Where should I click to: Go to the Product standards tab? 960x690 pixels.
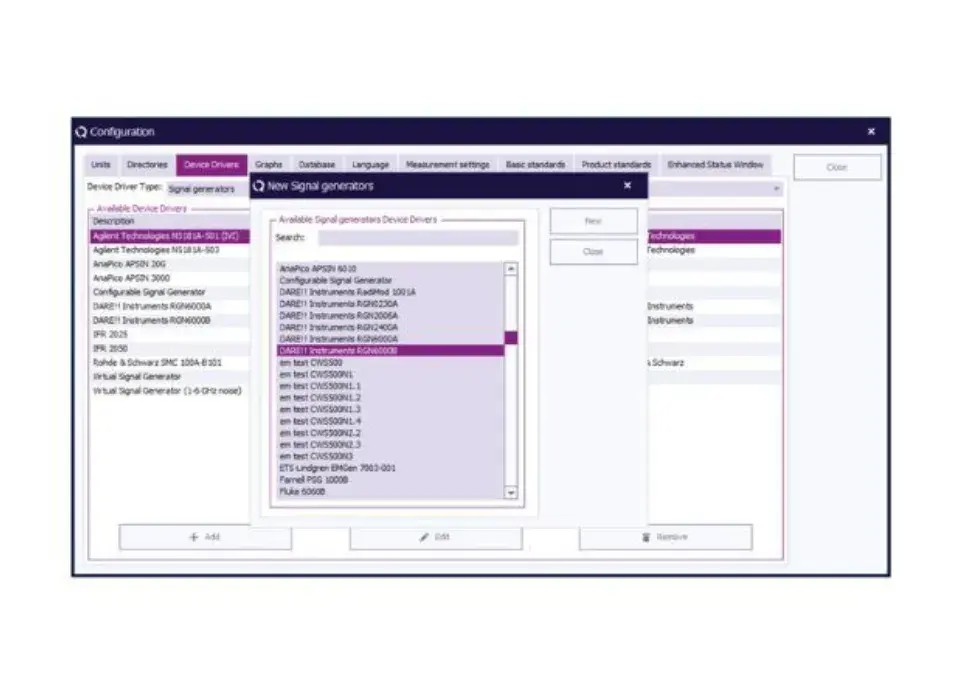[x=616, y=165]
